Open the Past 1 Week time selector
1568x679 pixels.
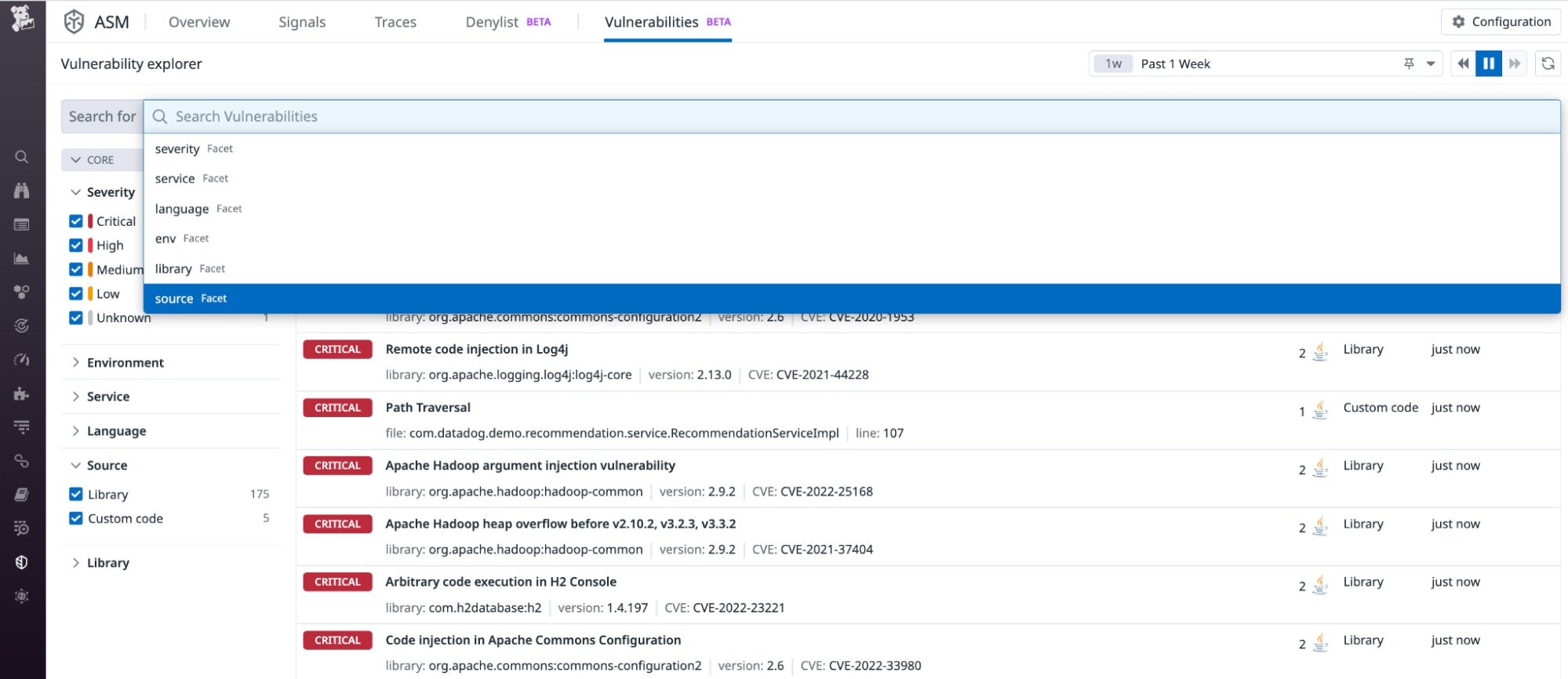point(1265,64)
